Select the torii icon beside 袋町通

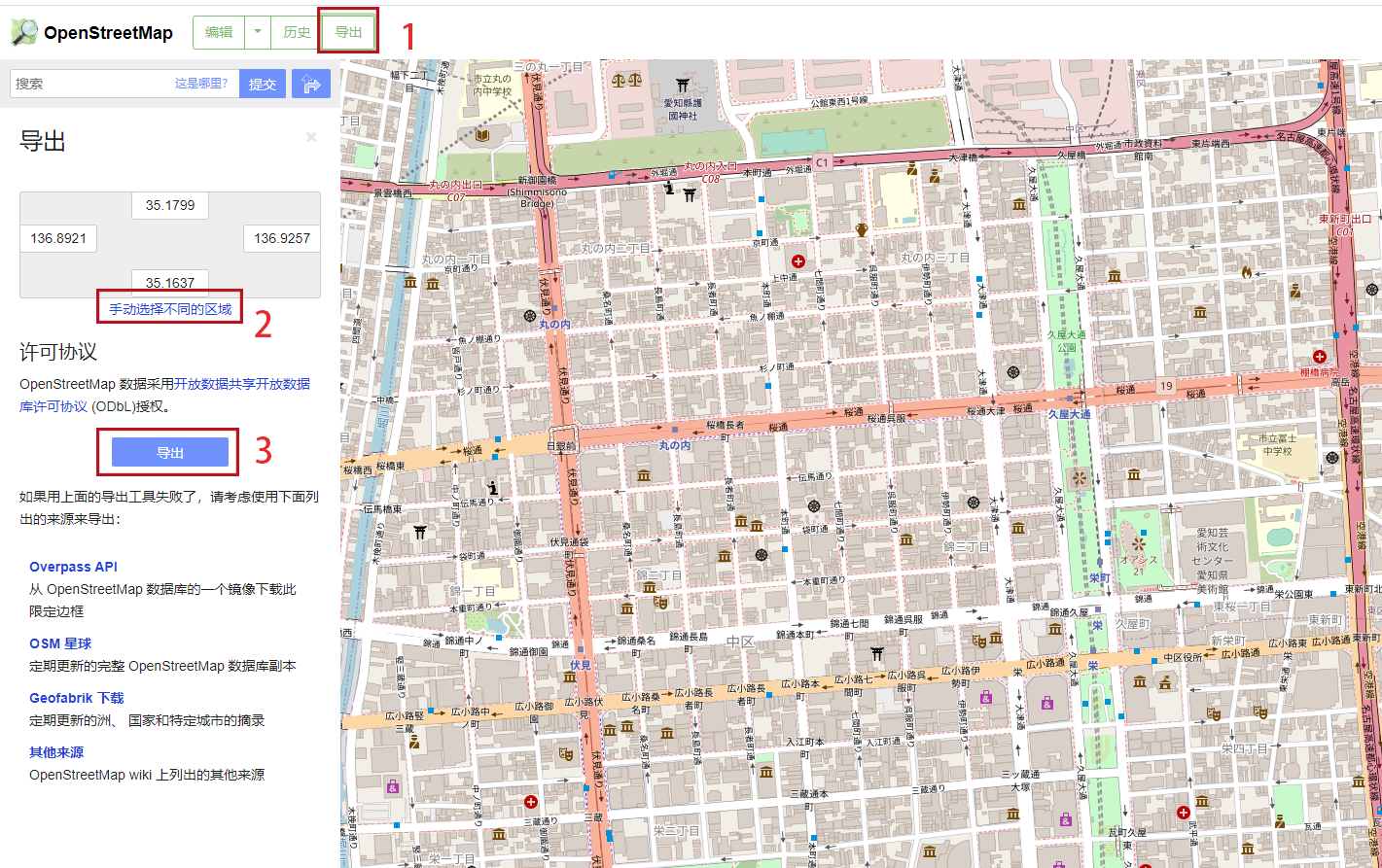(x=419, y=532)
